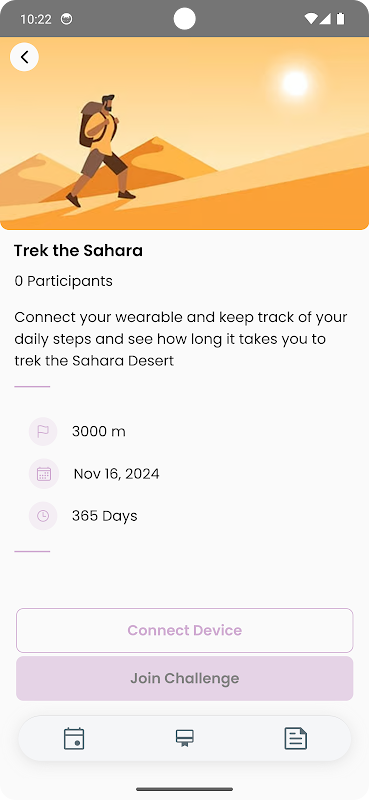Tap the hiker desert banner image
This screenshot has width=369, height=800.
click(184, 133)
